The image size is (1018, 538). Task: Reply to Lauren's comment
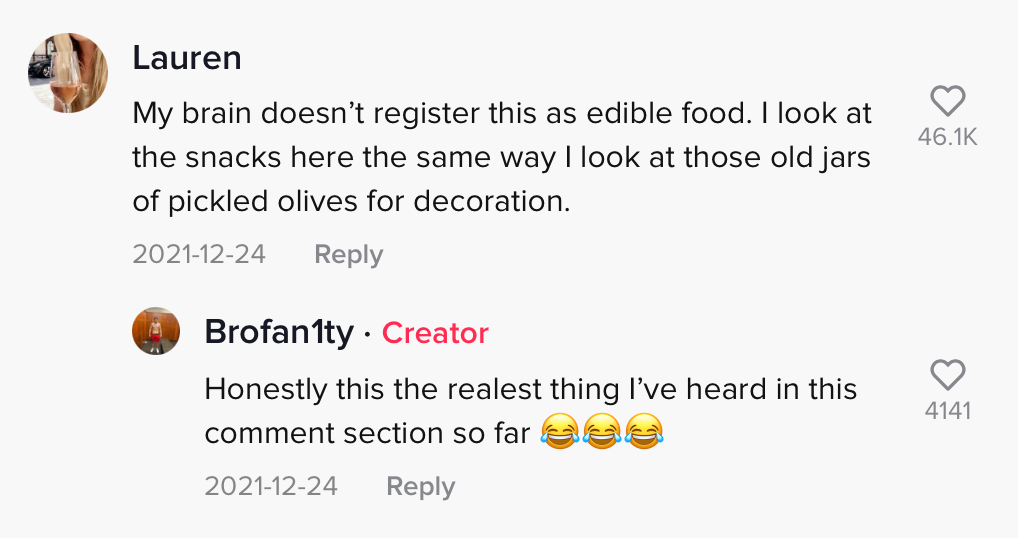pyautogui.click(x=349, y=254)
